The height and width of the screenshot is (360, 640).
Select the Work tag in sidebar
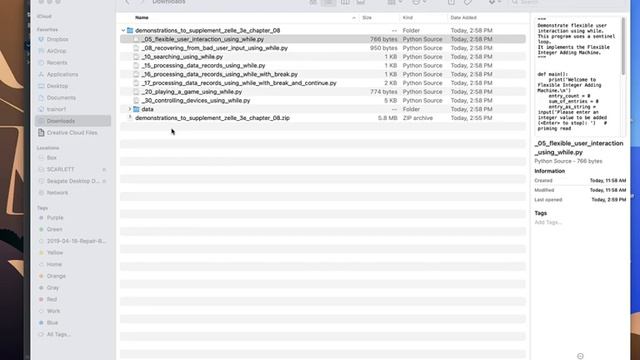pyautogui.click(x=53, y=311)
